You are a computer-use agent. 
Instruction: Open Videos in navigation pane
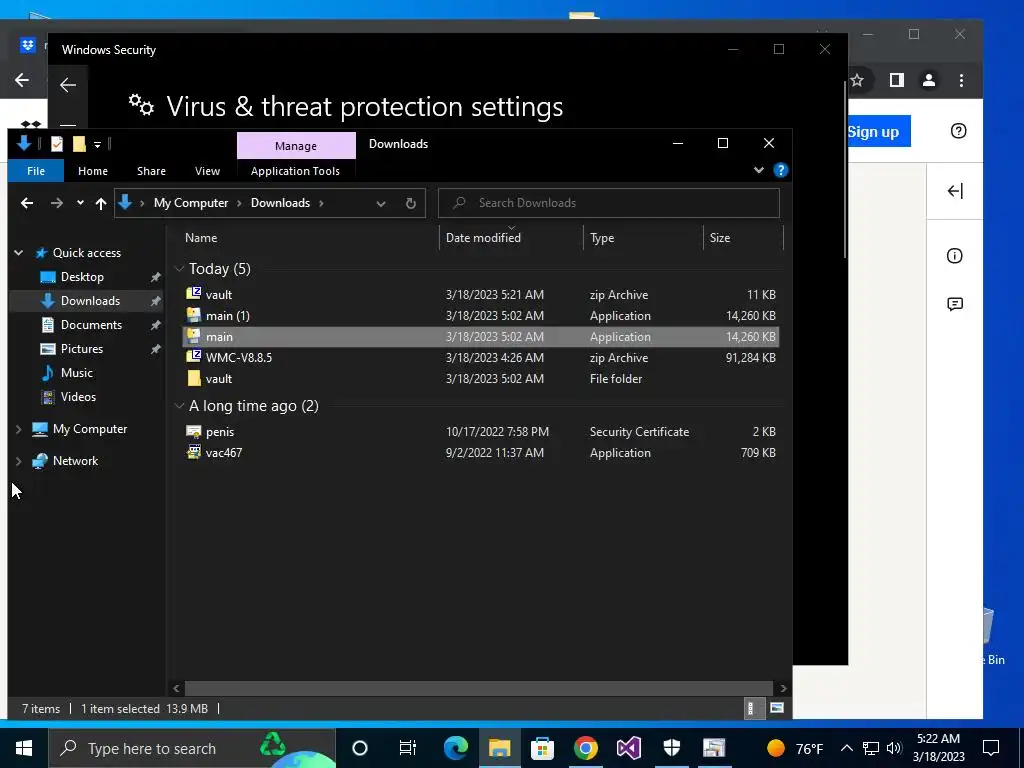click(x=78, y=397)
